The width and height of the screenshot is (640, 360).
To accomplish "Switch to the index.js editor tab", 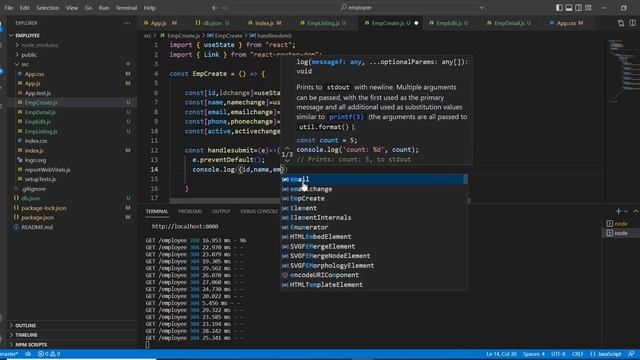I will click(x=264, y=23).
